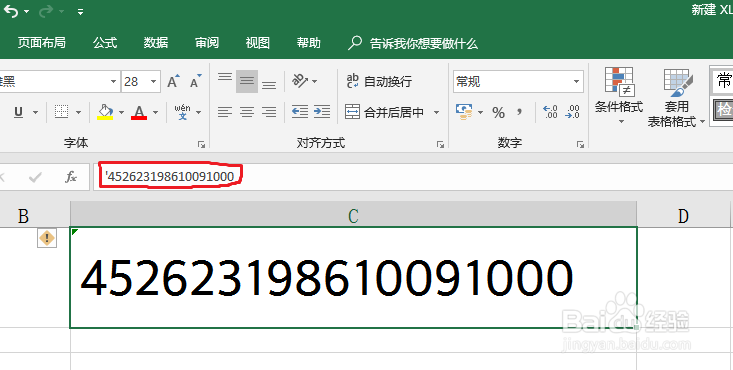Apply percent style
Screen dimensions: 733x370
[x=498, y=112]
